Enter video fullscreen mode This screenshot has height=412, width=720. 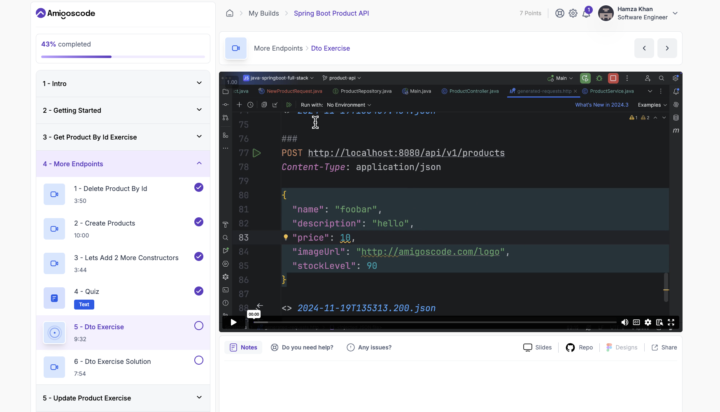tap(672, 322)
